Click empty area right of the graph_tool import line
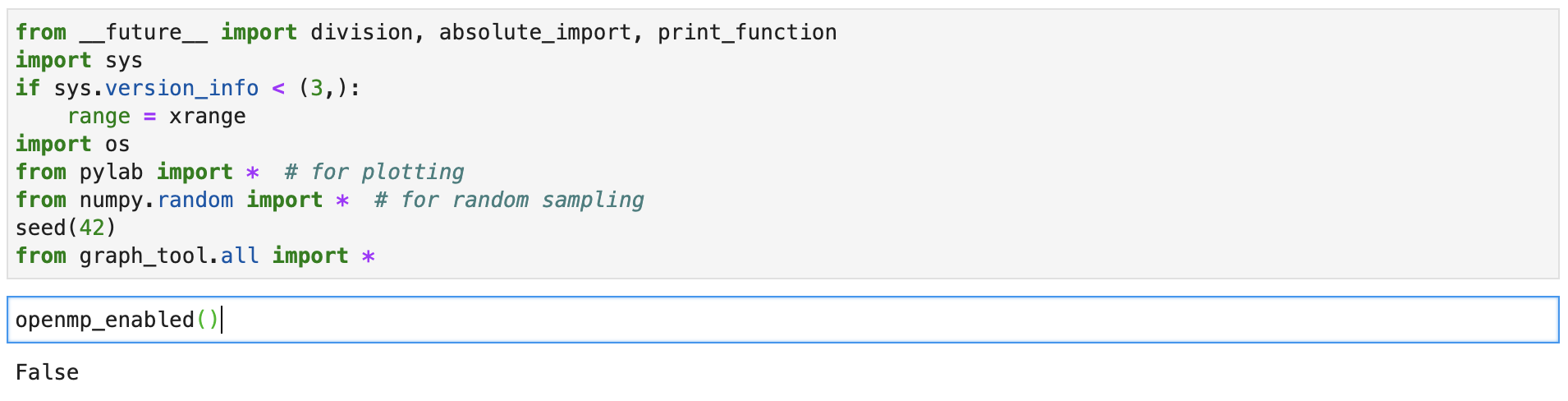The width and height of the screenshot is (1568, 401). [x=903, y=256]
